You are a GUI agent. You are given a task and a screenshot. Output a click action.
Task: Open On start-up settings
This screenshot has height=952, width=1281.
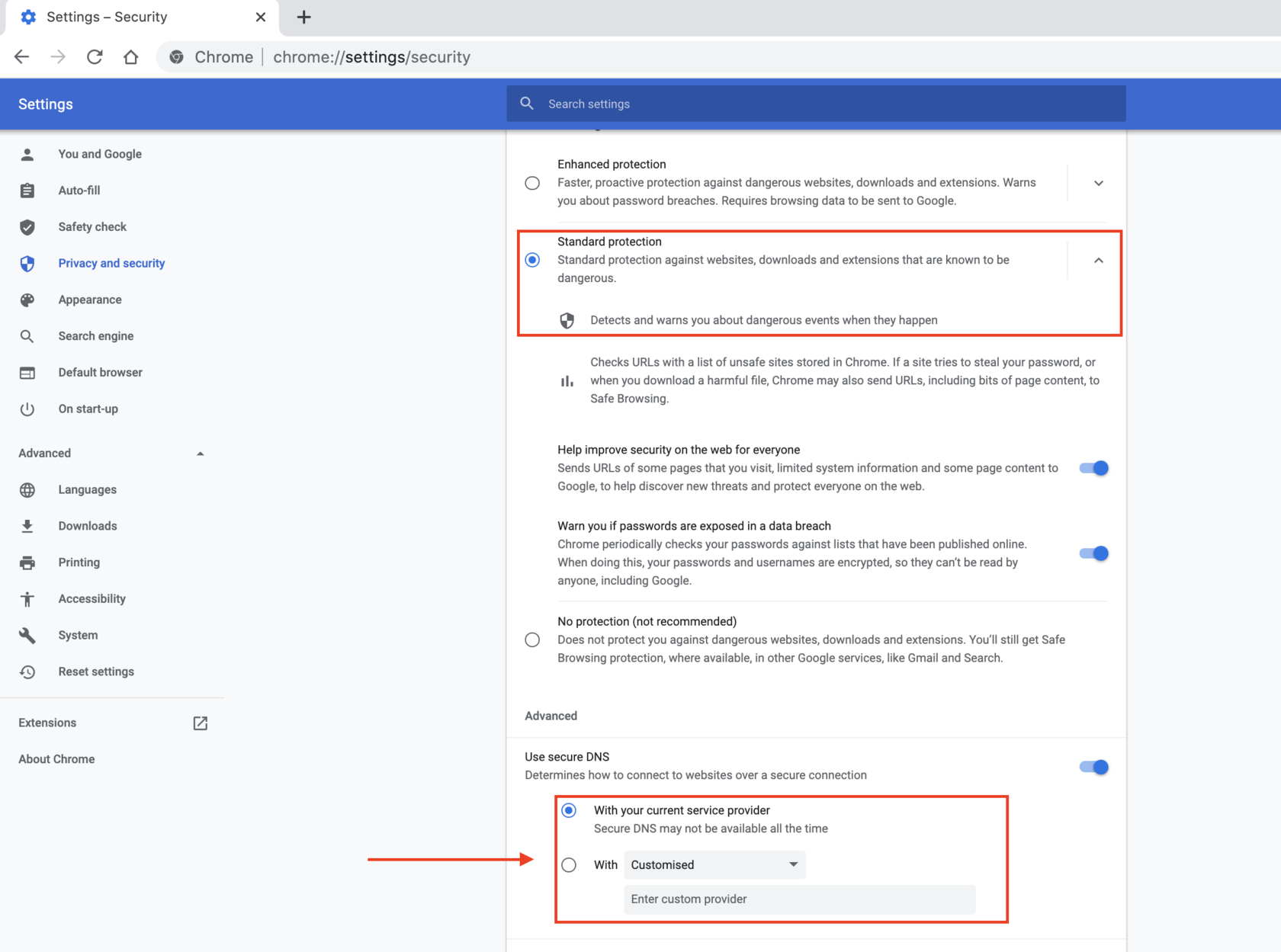click(88, 409)
